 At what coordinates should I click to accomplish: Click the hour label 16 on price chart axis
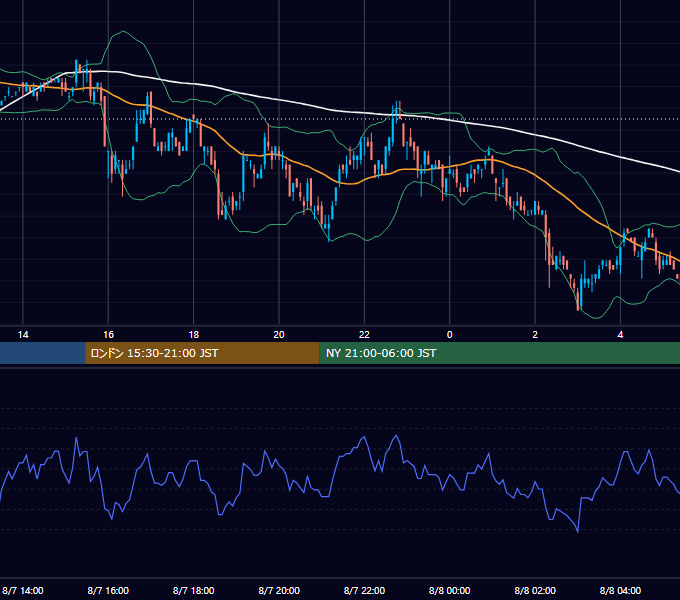(108, 334)
